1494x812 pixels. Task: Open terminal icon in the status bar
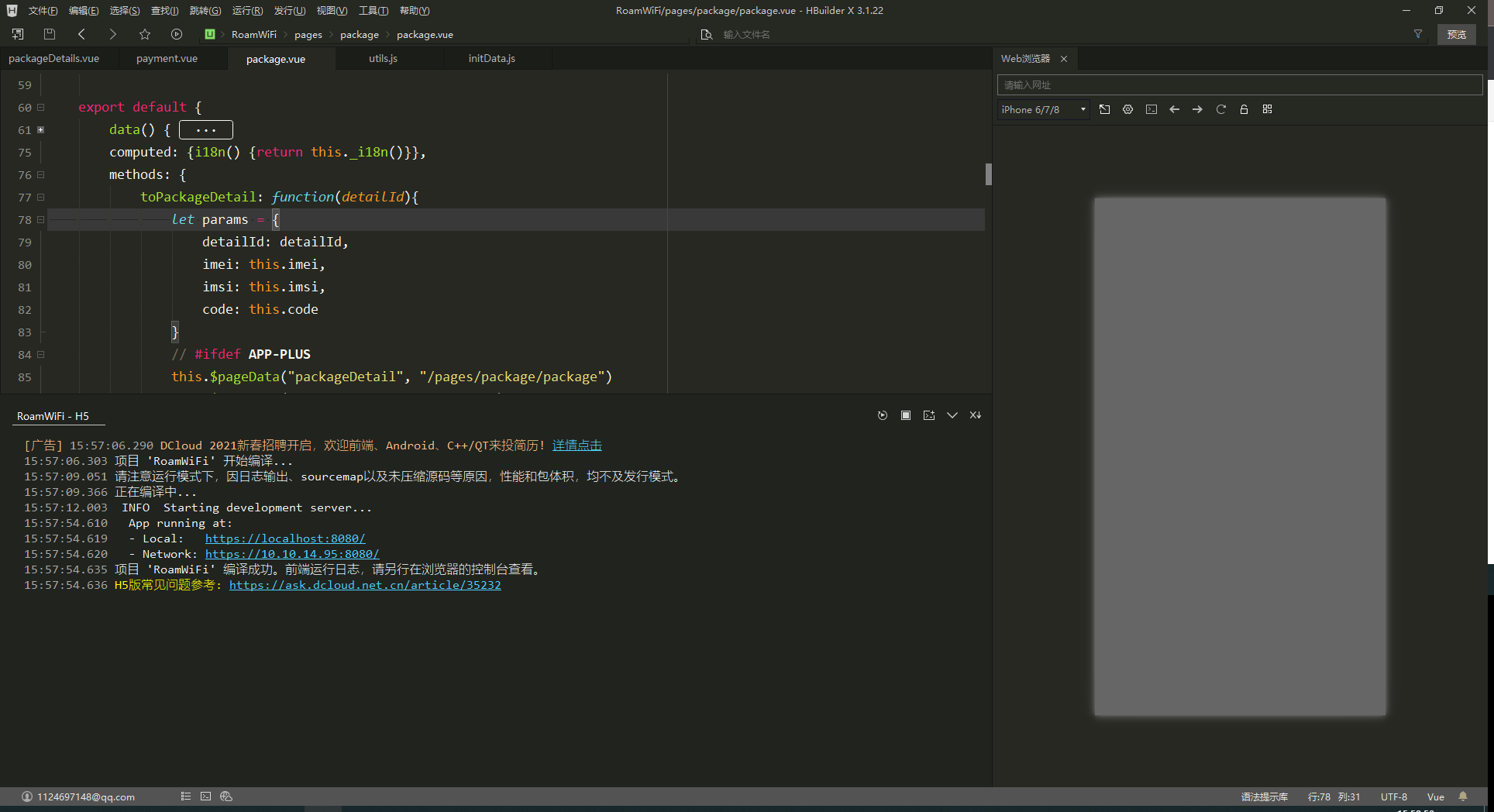205,797
